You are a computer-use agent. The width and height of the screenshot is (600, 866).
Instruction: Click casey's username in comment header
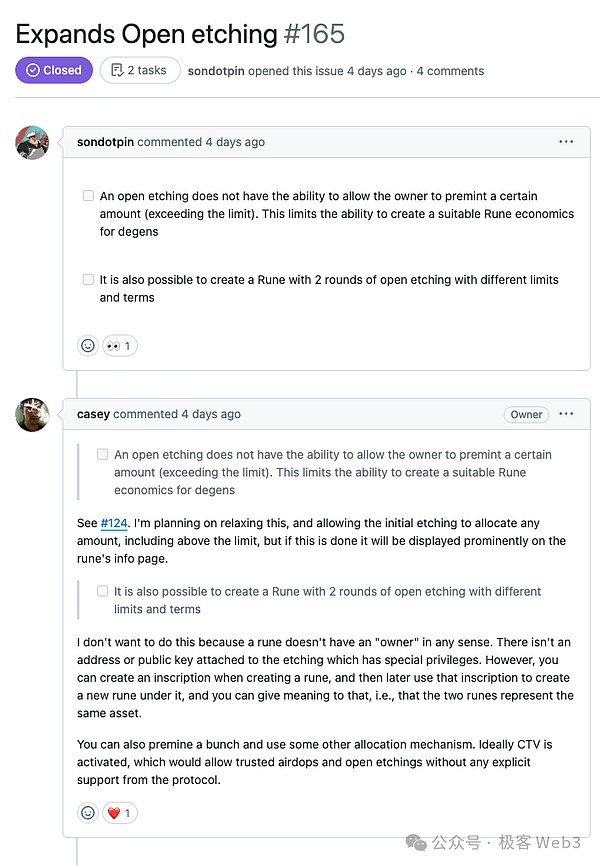tap(93, 414)
